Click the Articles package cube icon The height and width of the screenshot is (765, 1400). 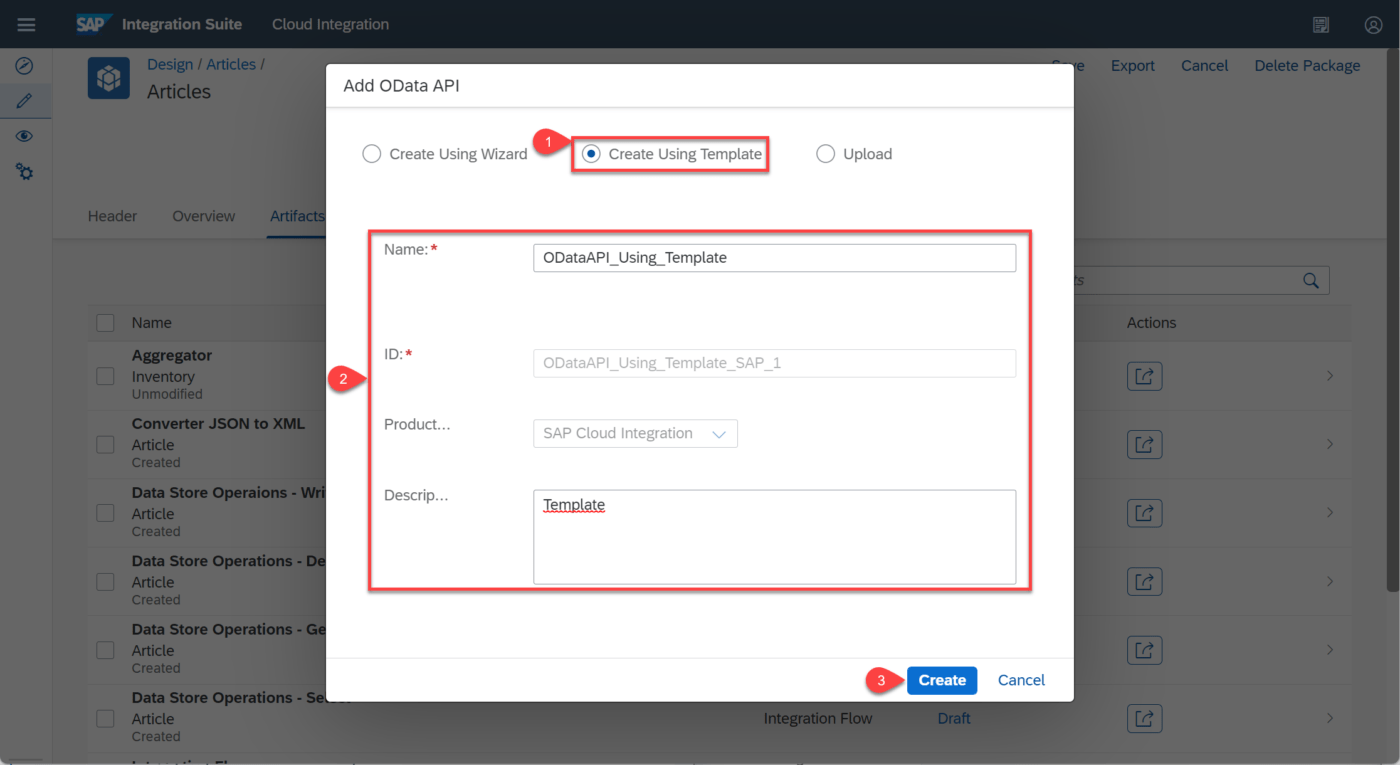click(x=109, y=78)
